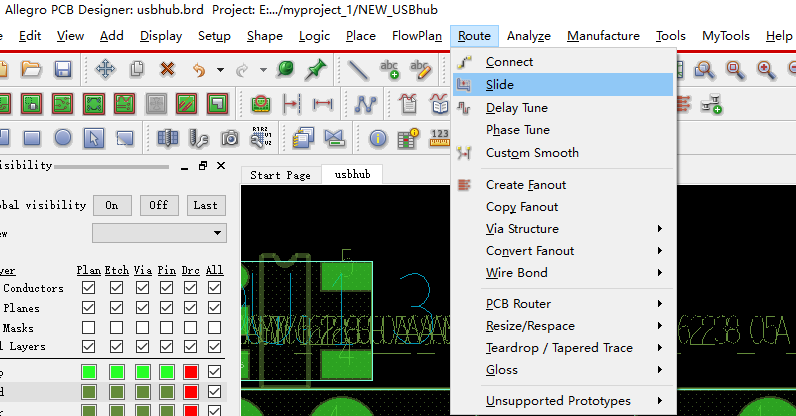The height and width of the screenshot is (416, 796).
Task: Click the blue Show Element info icon
Action: pos(378,138)
